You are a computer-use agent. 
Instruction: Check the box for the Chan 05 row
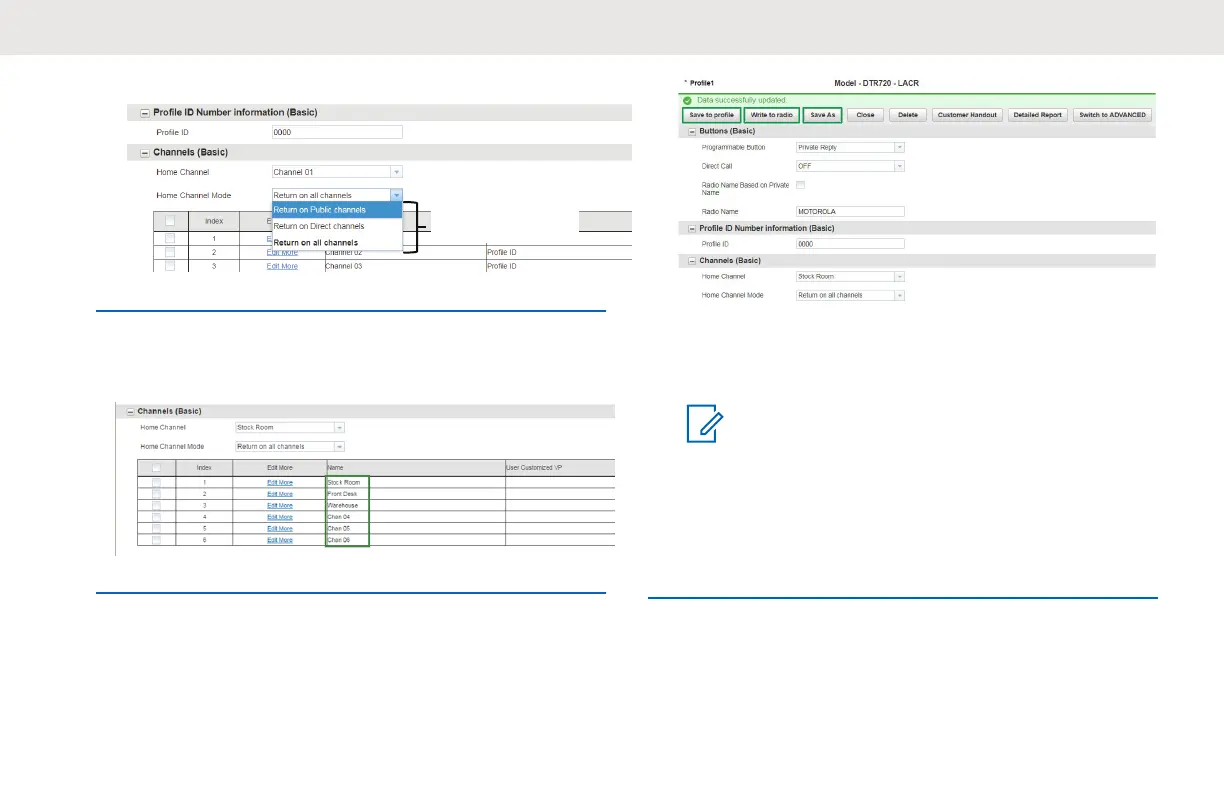coord(155,528)
